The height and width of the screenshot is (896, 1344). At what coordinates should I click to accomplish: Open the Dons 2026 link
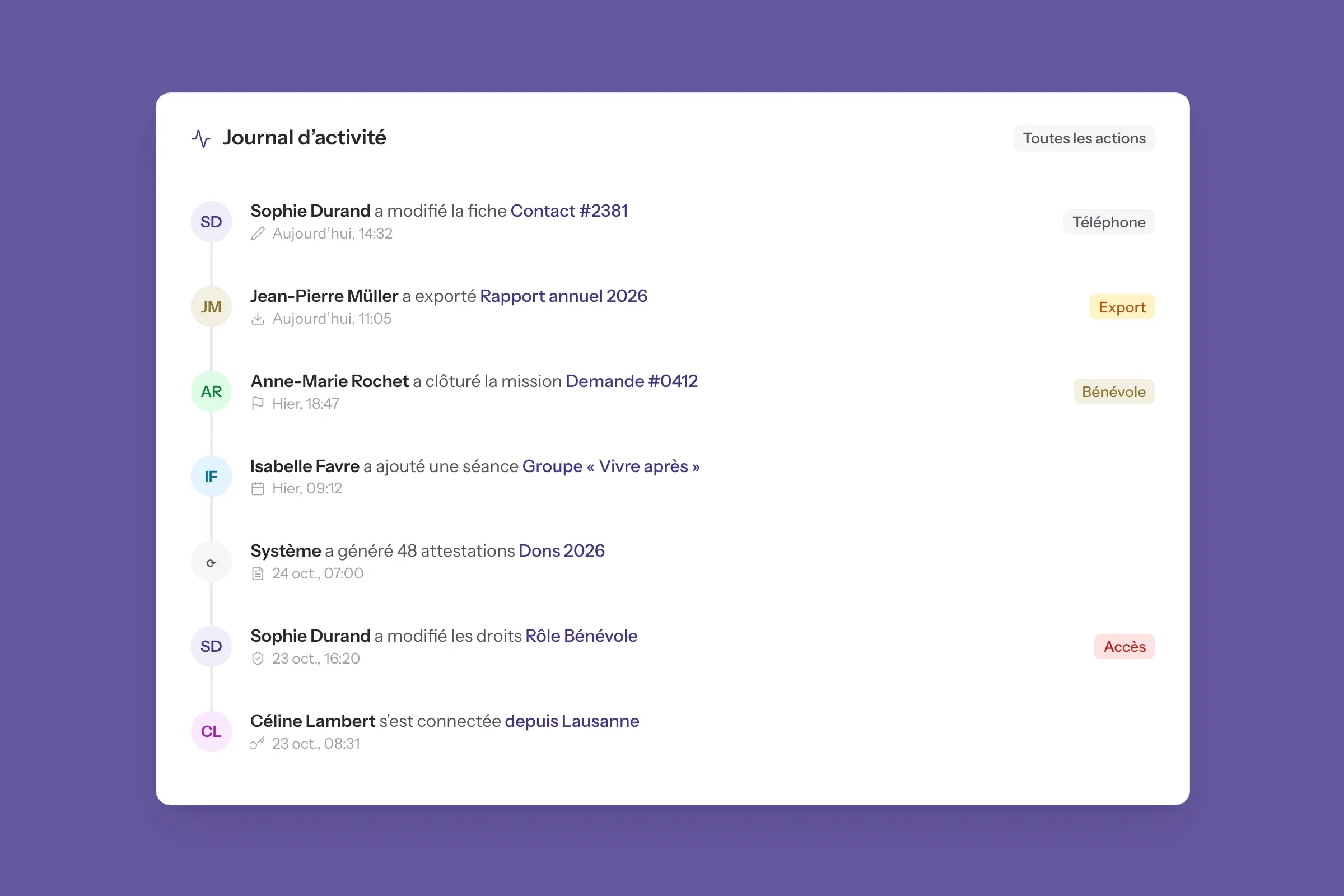(x=561, y=551)
